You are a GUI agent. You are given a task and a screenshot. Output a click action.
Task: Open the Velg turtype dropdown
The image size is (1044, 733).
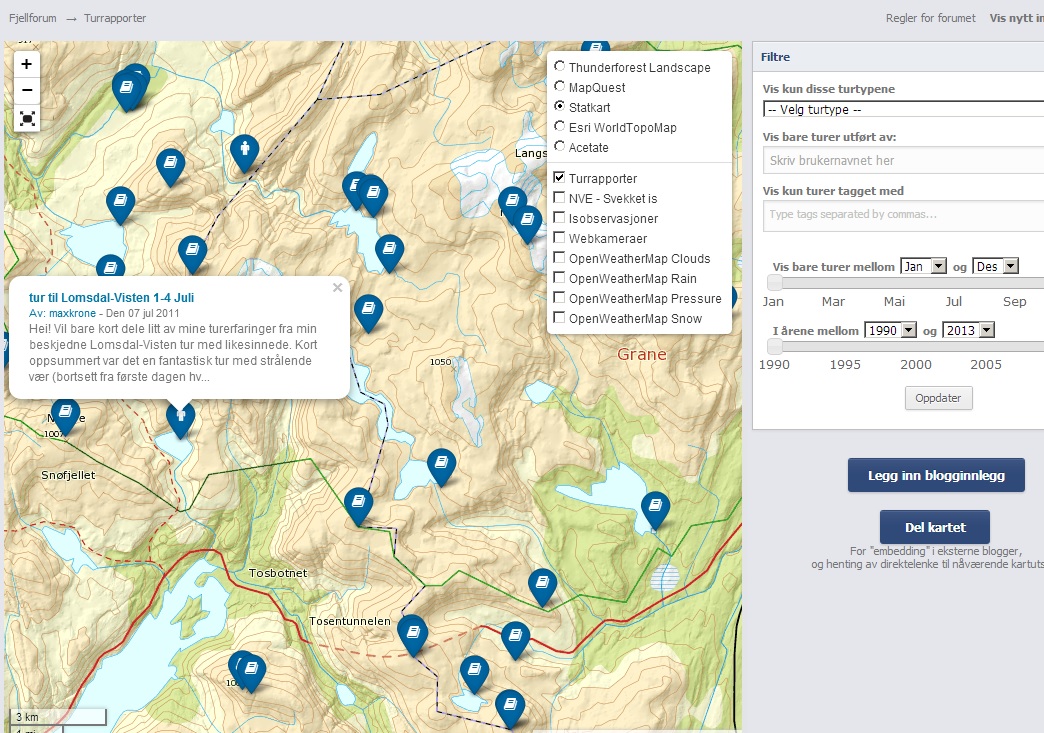tap(902, 109)
